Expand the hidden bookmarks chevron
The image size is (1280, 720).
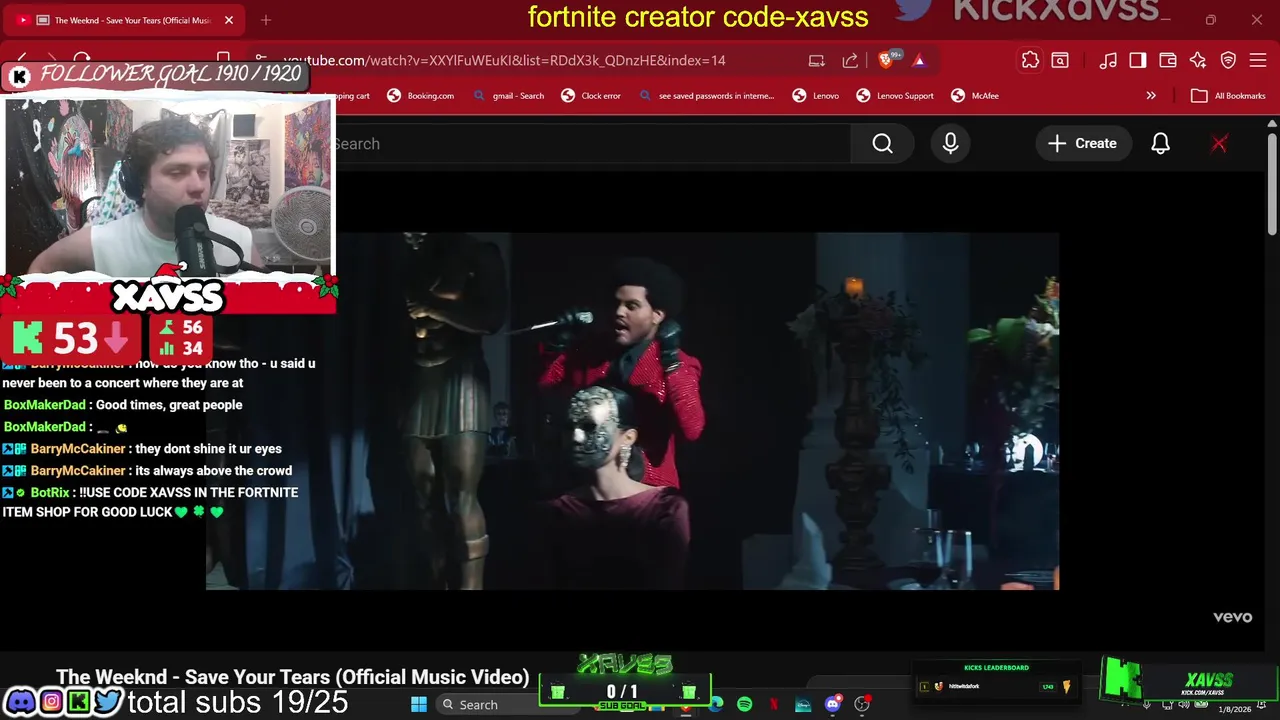1151,96
